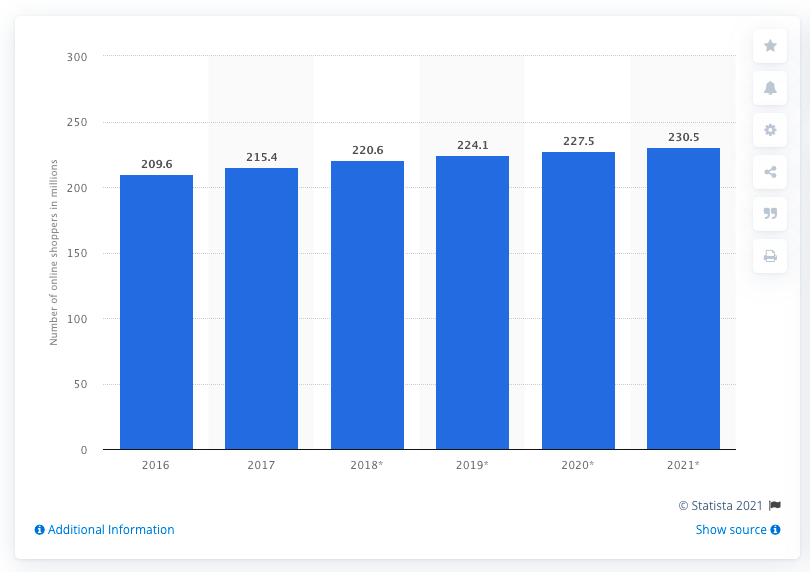Screen dimensions: 810x572
Task: Click the 2019* x-axis label
Action: pyautogui.click(x=472, y=465)
